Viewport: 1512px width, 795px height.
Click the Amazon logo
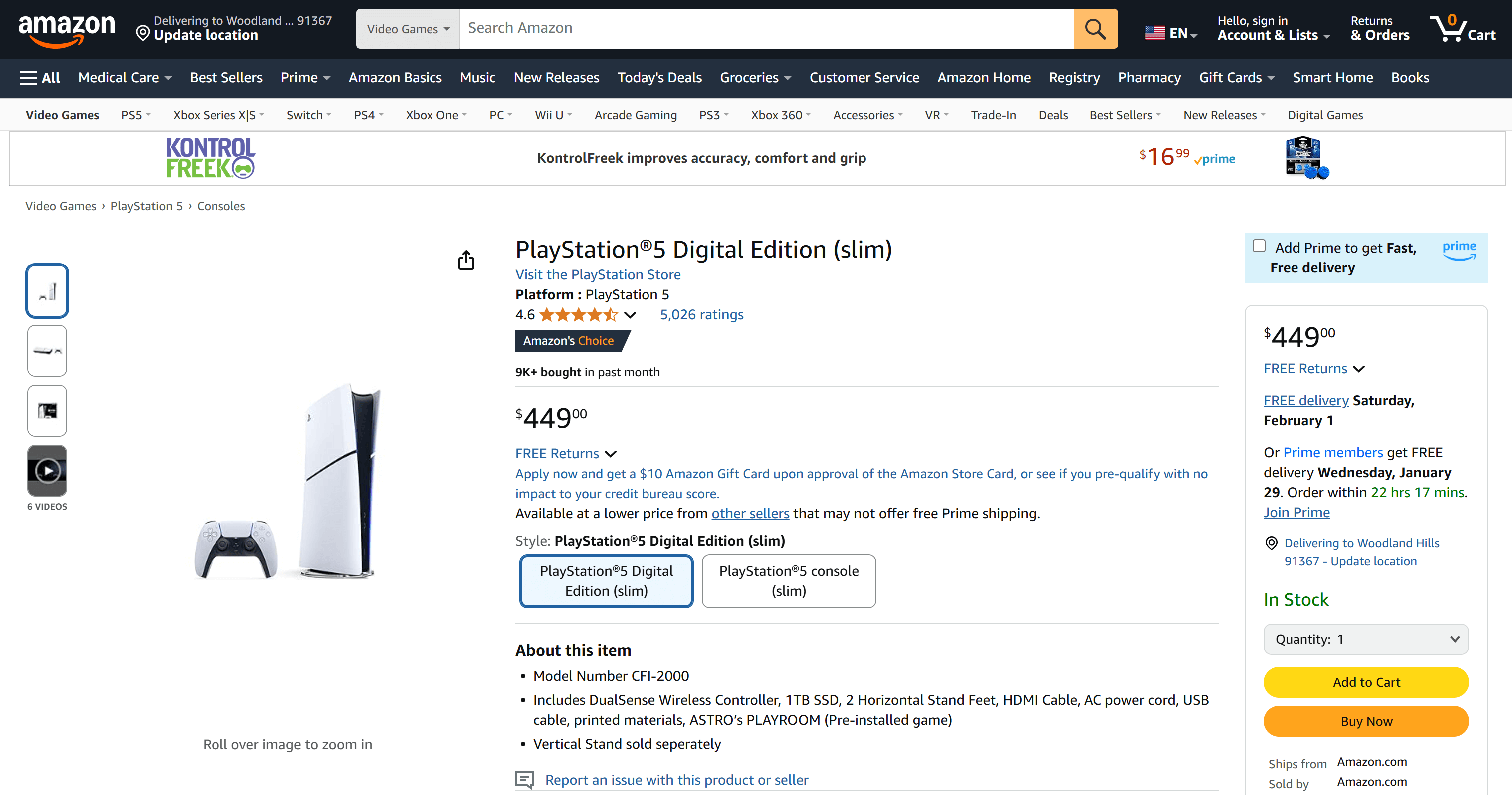[x=68, y=29]
